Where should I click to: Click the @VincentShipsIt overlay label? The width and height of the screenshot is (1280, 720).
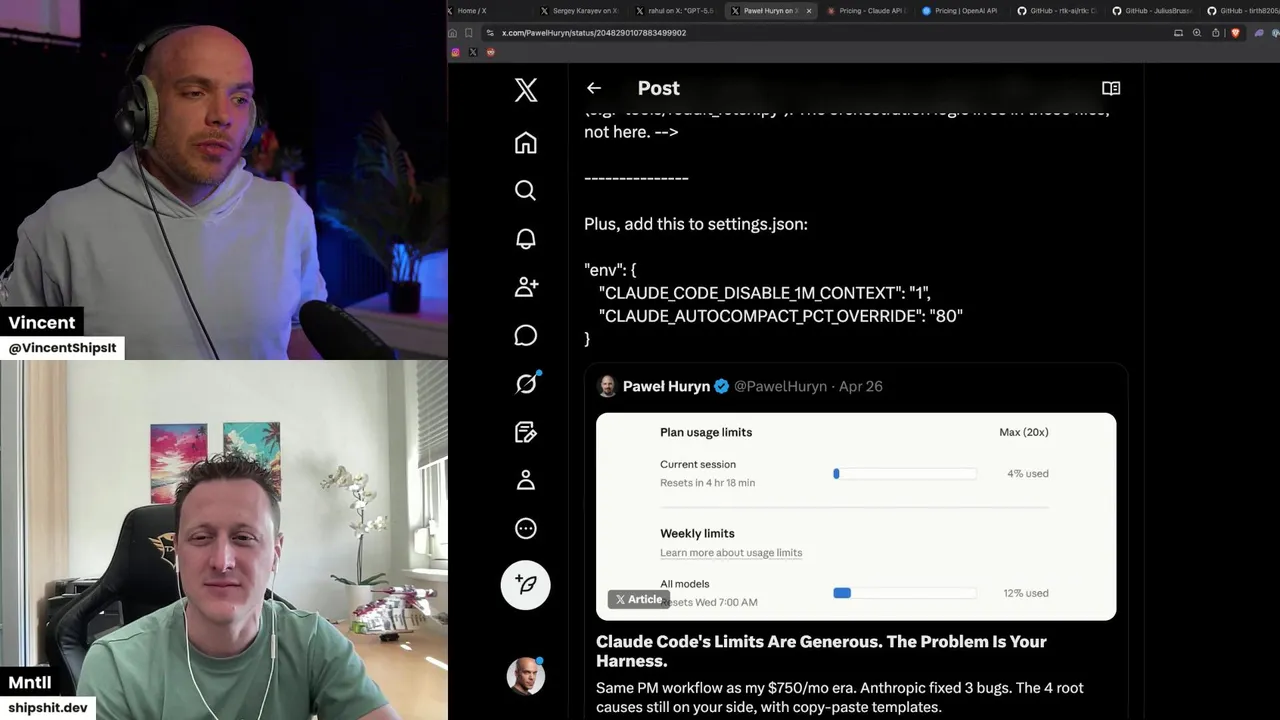coord(62,348)
